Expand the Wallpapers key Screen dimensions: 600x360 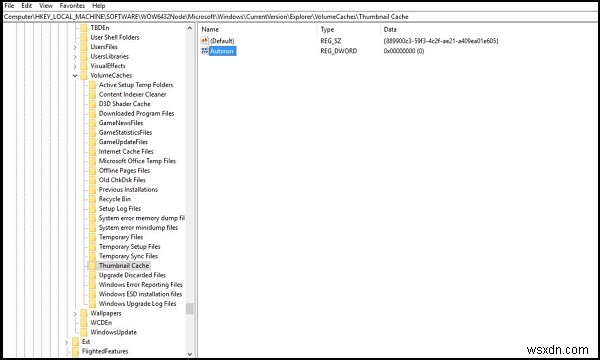click(x=75, y=314)
